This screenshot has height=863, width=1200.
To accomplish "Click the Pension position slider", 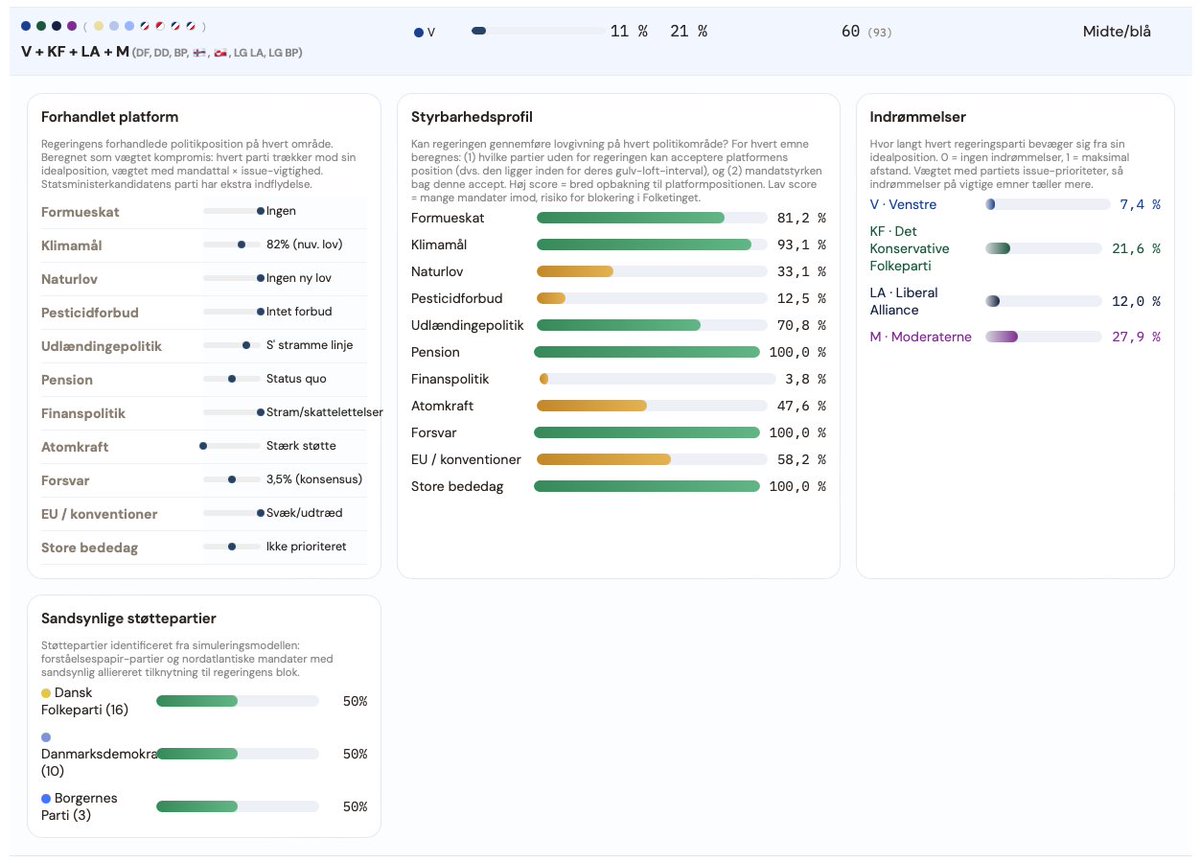I will point(232,379).
